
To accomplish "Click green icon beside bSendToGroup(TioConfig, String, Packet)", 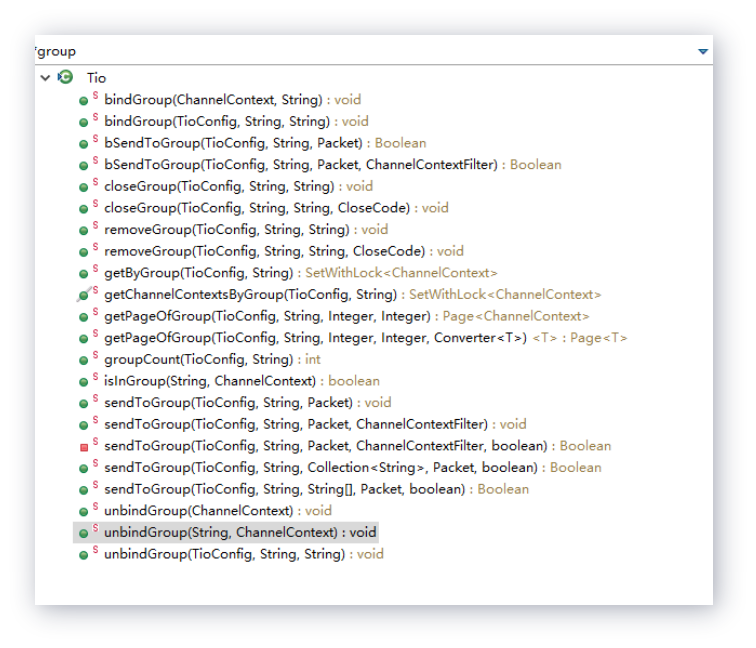I will pos(83,144).
